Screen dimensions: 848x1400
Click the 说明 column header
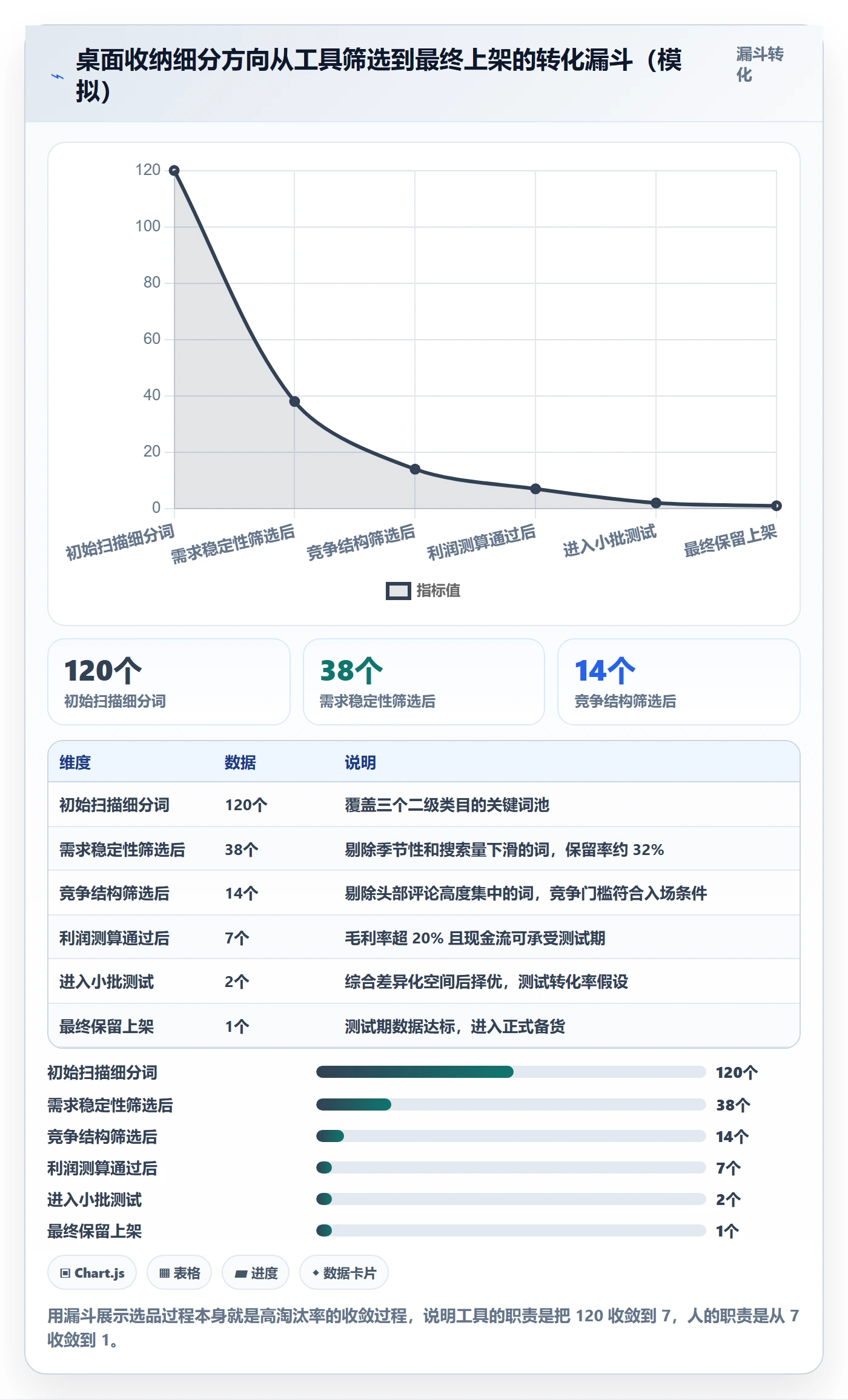tap(360, 762)
